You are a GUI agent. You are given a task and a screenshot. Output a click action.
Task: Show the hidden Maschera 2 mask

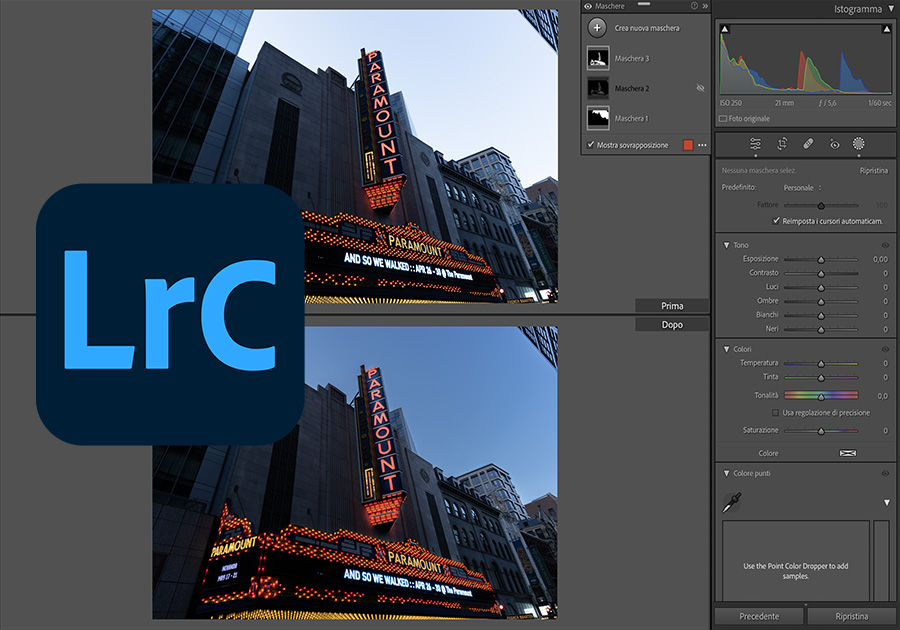pyautogui.click(x=700, y=88)
